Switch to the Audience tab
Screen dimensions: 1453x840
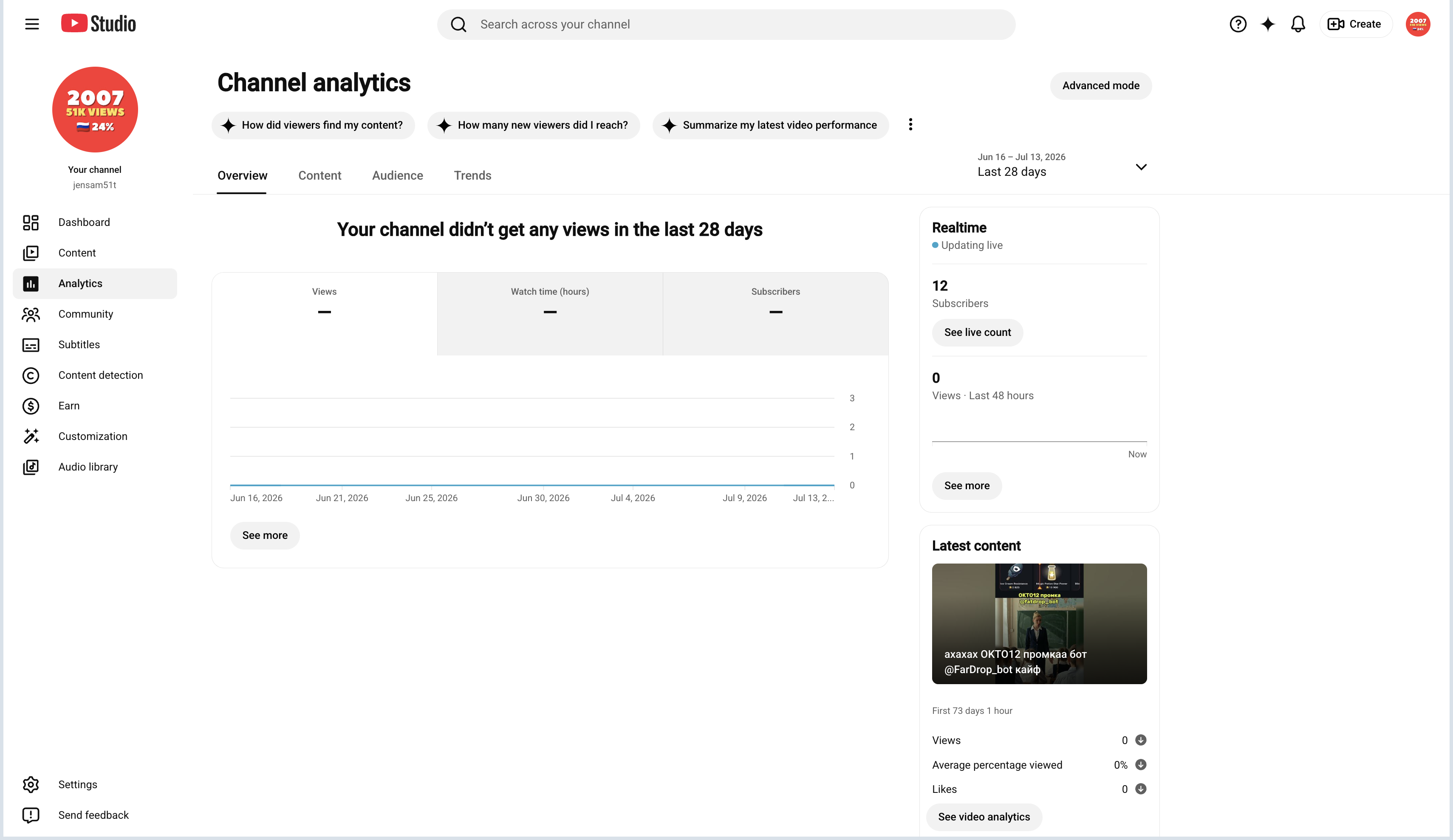(x=397, y=176)
